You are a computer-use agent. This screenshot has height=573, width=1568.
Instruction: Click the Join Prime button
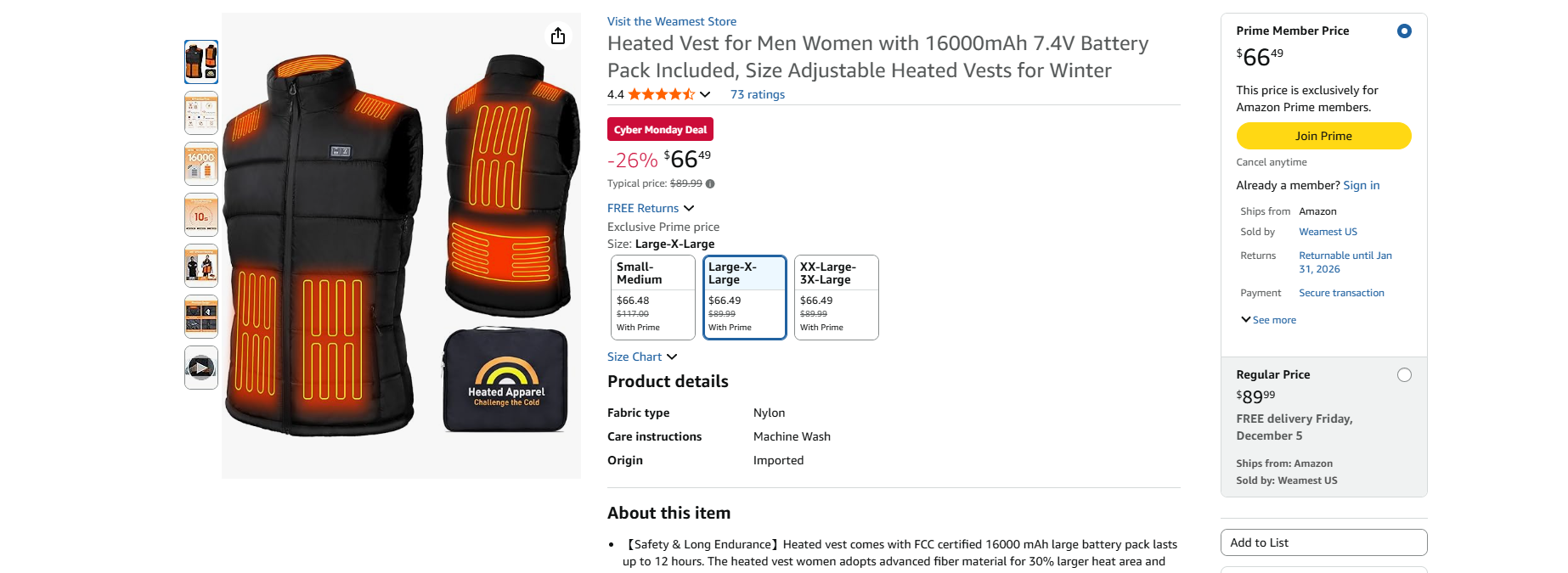pyautogui.click(x=1323, y=136)
